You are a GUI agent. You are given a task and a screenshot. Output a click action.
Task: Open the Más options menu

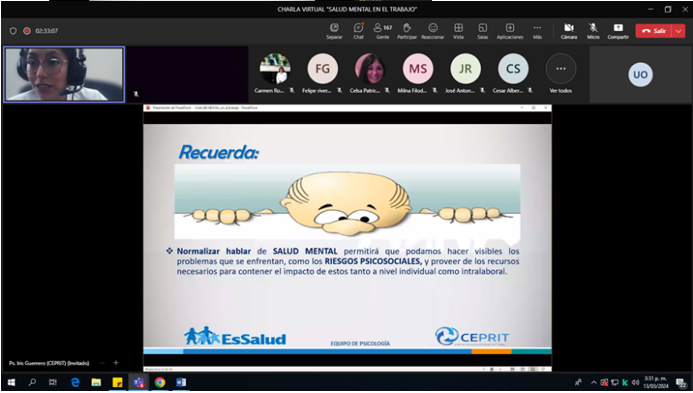[537, 31]
